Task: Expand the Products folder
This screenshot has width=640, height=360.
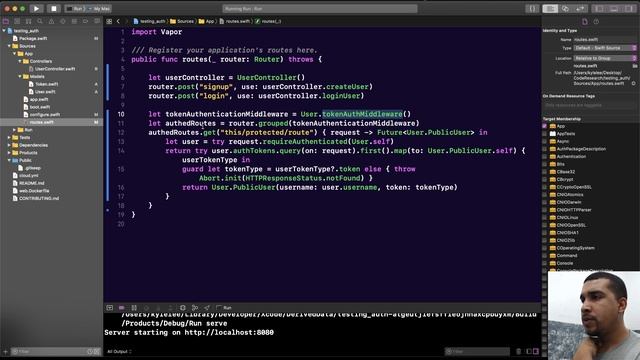Action: (x=9, y=153)
